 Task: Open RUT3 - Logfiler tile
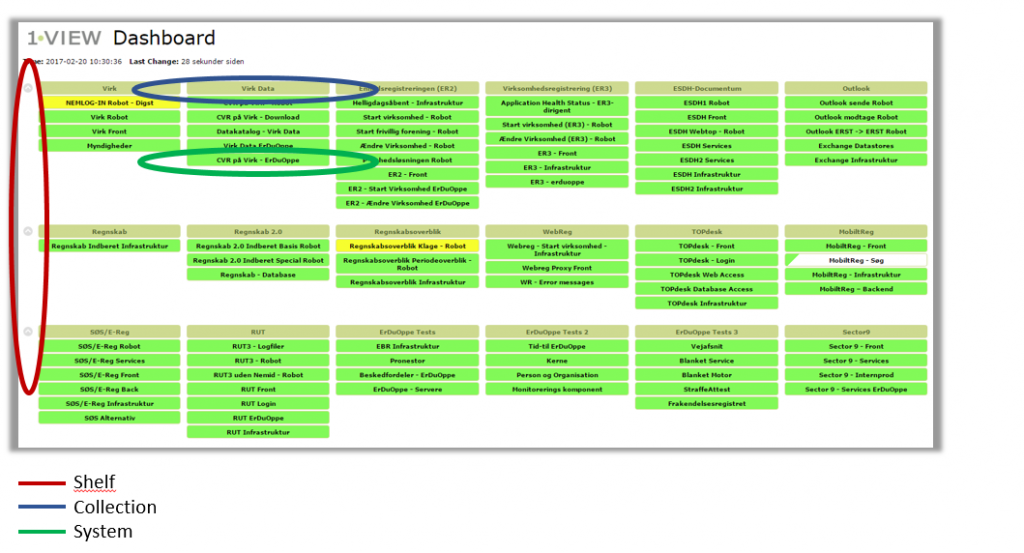258,346
